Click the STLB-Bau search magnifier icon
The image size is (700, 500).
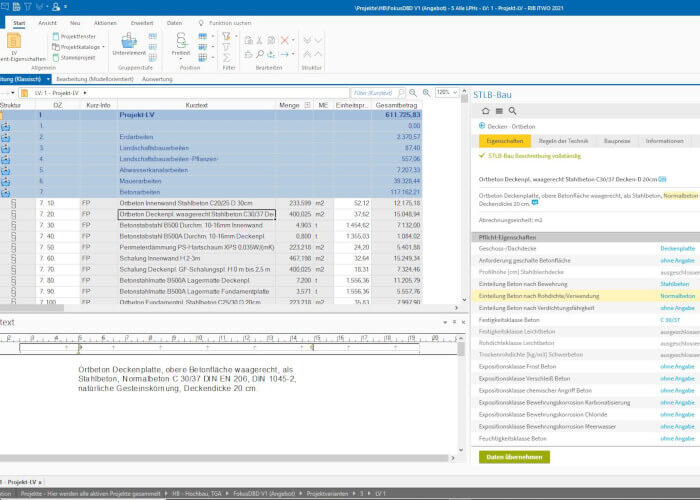click(512, 111)
